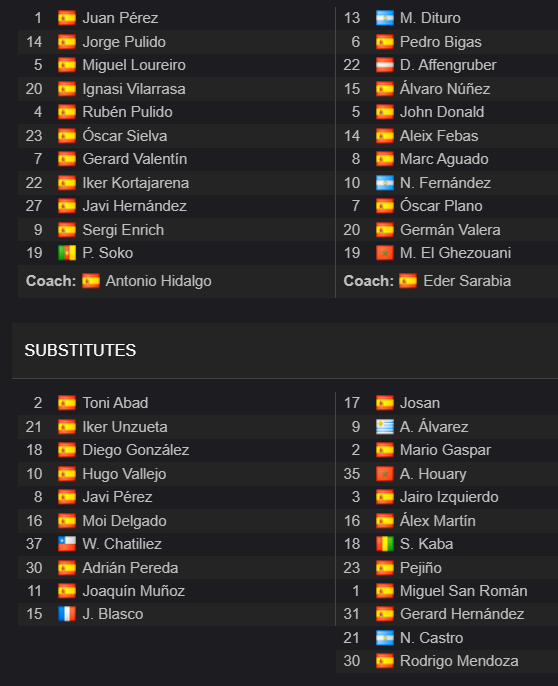The width and height of the screenshot is (558, 686).
Task: Click Spain flag beside coach Antonio Hidalgo
Action: 91,281
